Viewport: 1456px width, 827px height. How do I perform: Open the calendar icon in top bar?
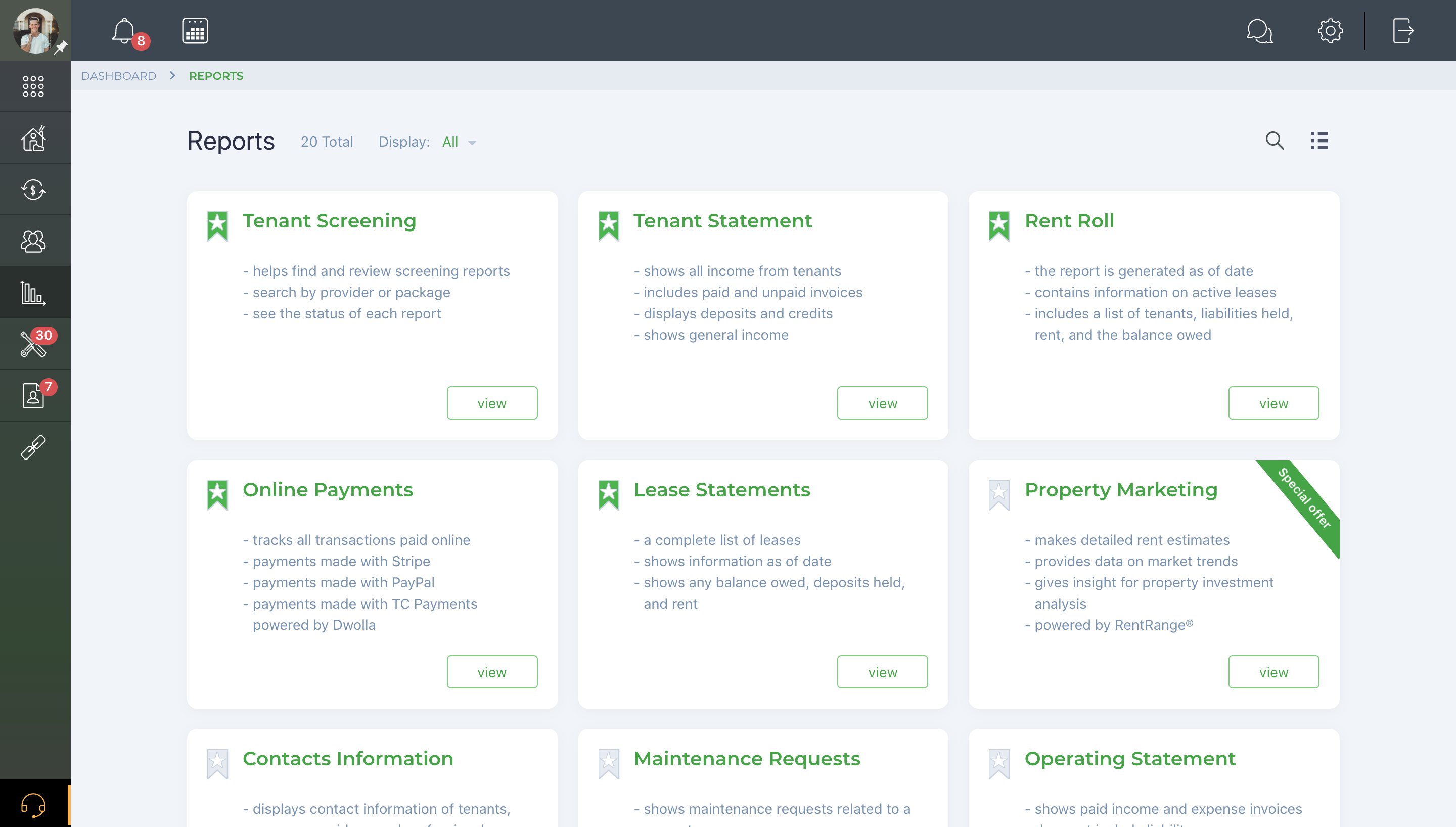tap(195, 31)
